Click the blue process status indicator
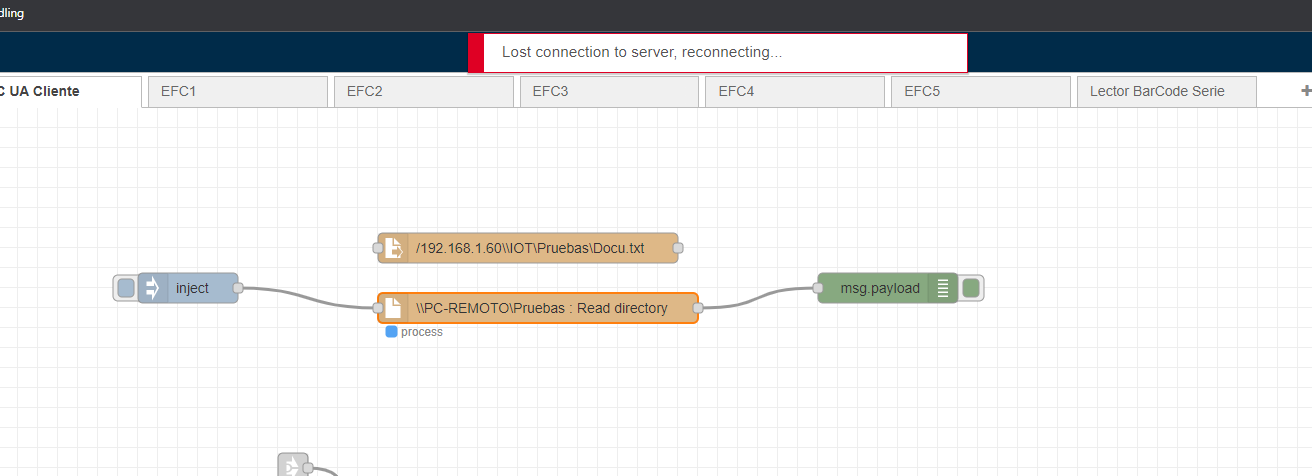 pyautogui.click(x=392, y=332)
